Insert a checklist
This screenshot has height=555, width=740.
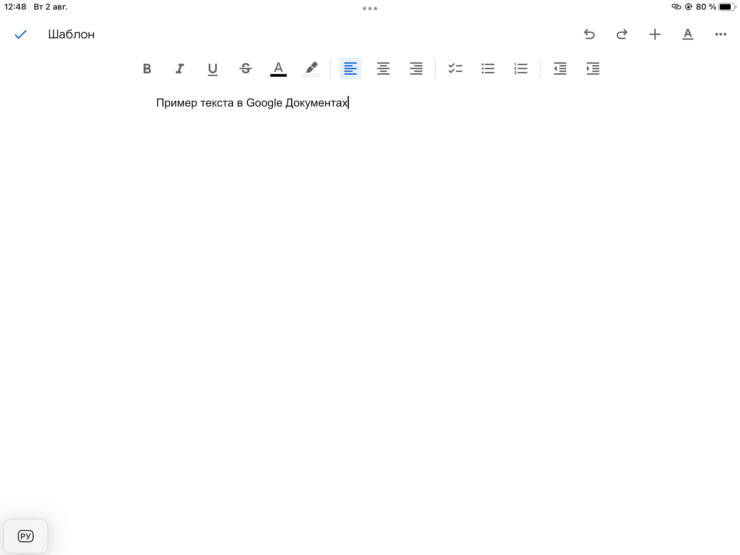tap(455, 69)
